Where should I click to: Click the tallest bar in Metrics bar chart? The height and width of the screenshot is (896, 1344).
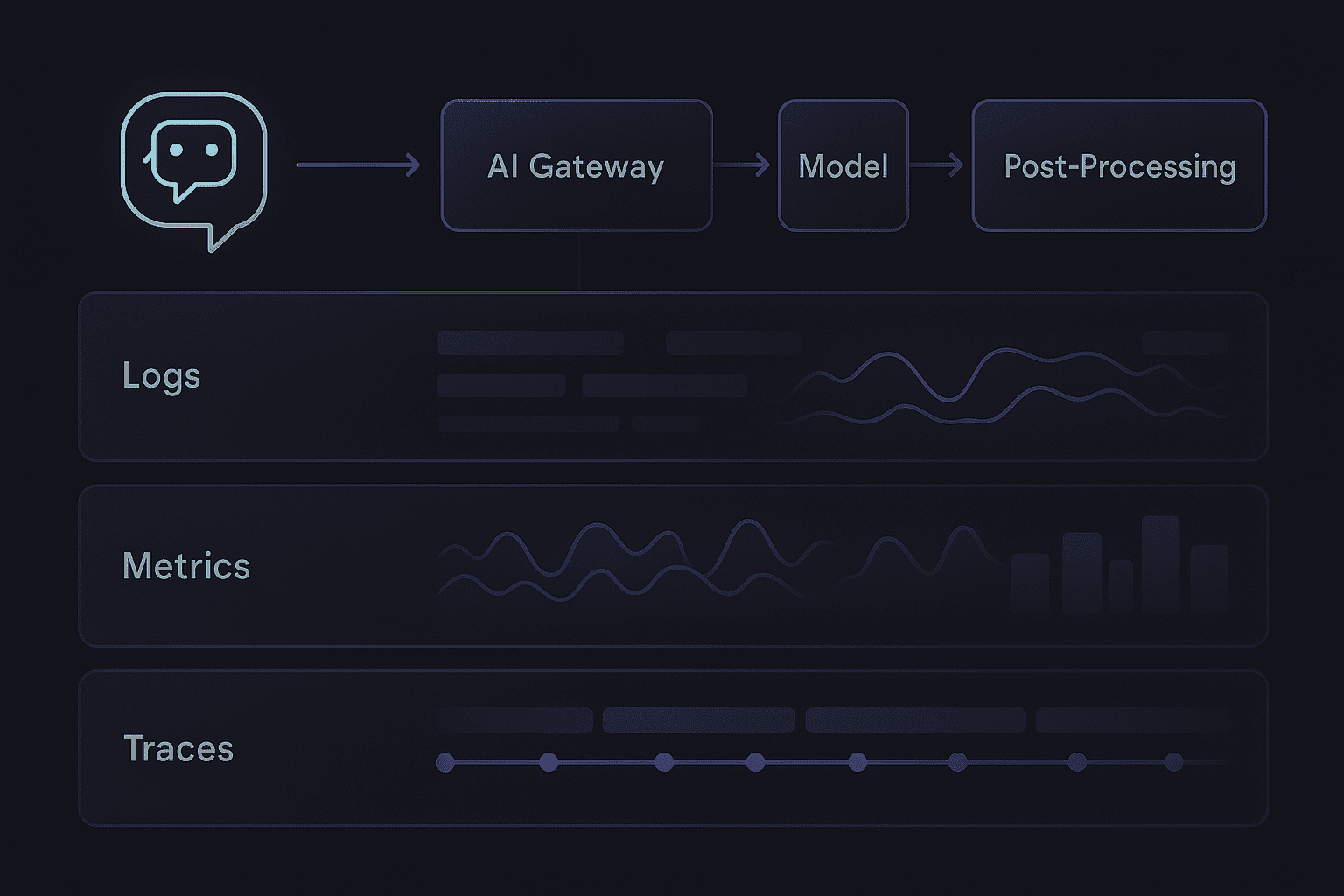(1161, 564)
